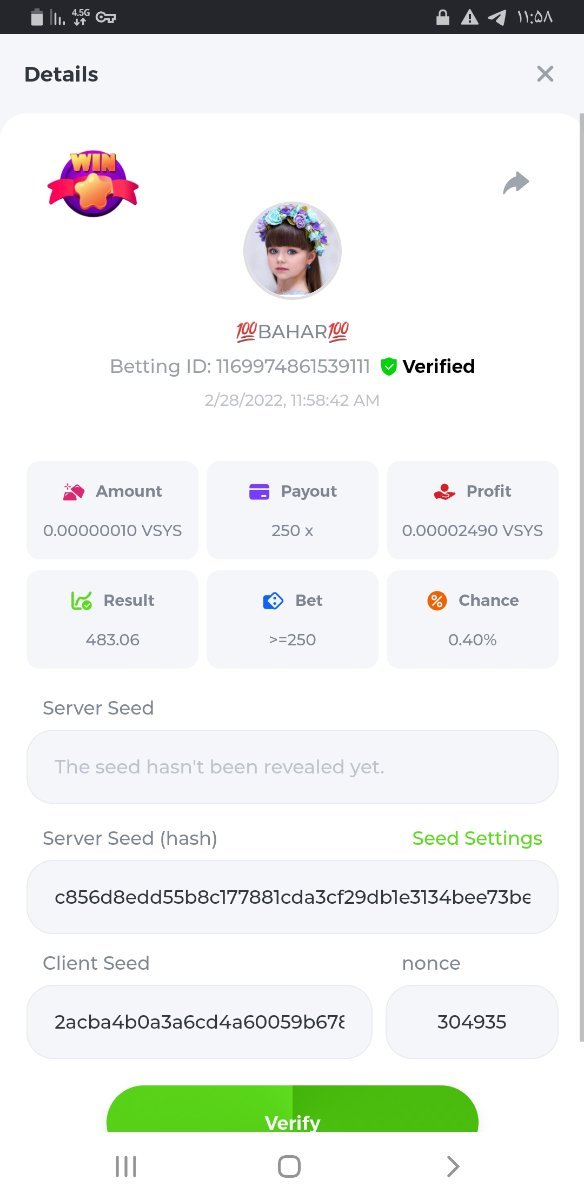The image size is (584, 1200).
Task: Select the Server Seed hash field
Action: coord(292,897)
